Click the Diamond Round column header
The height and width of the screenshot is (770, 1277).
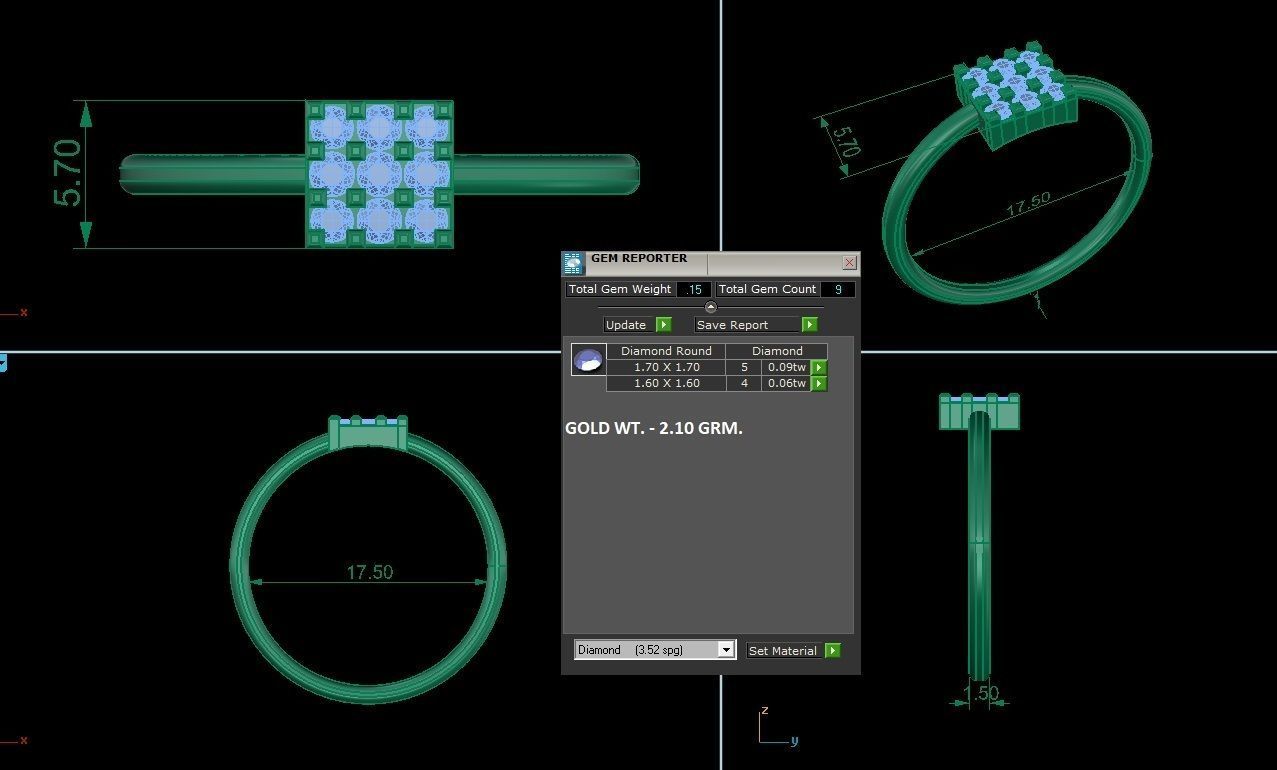click(x=666, y=351)
